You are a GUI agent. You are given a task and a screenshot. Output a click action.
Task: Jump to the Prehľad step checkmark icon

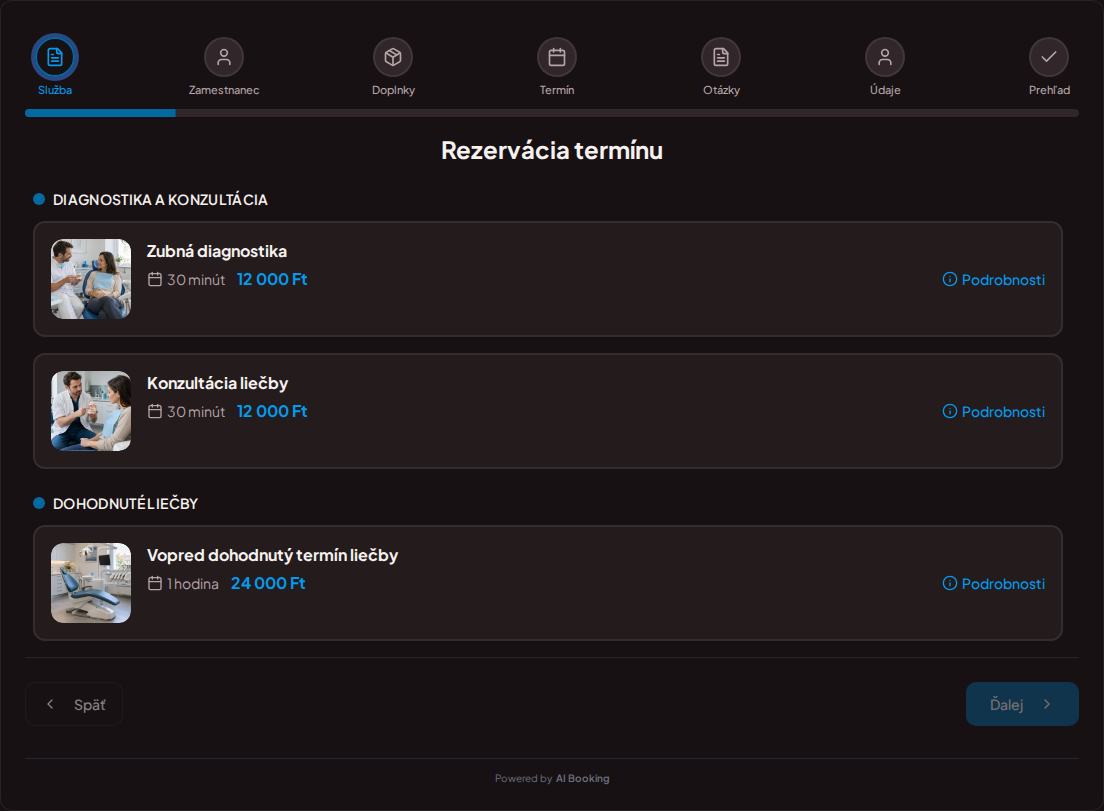pos(1049,57)
